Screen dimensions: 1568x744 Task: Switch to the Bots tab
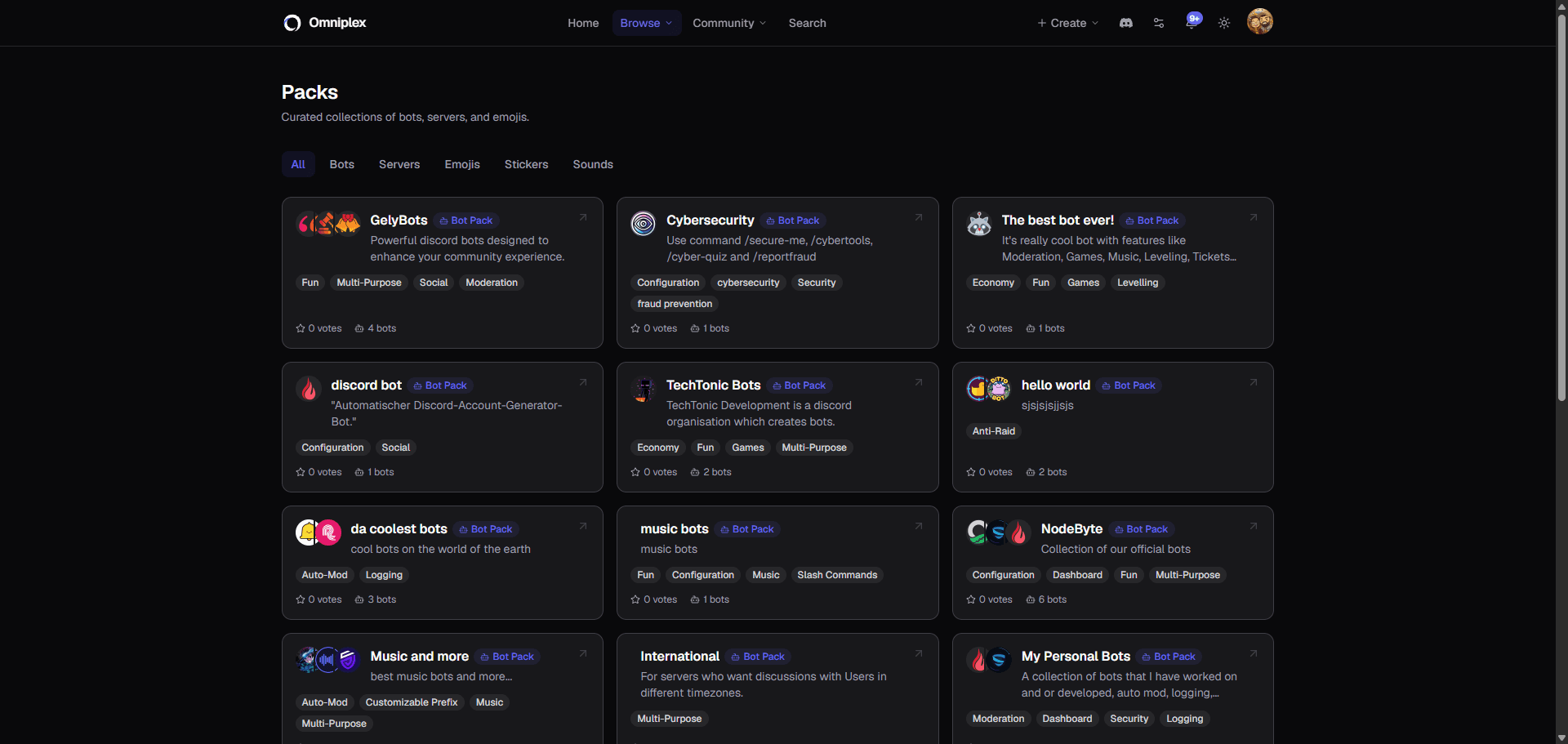341,164
